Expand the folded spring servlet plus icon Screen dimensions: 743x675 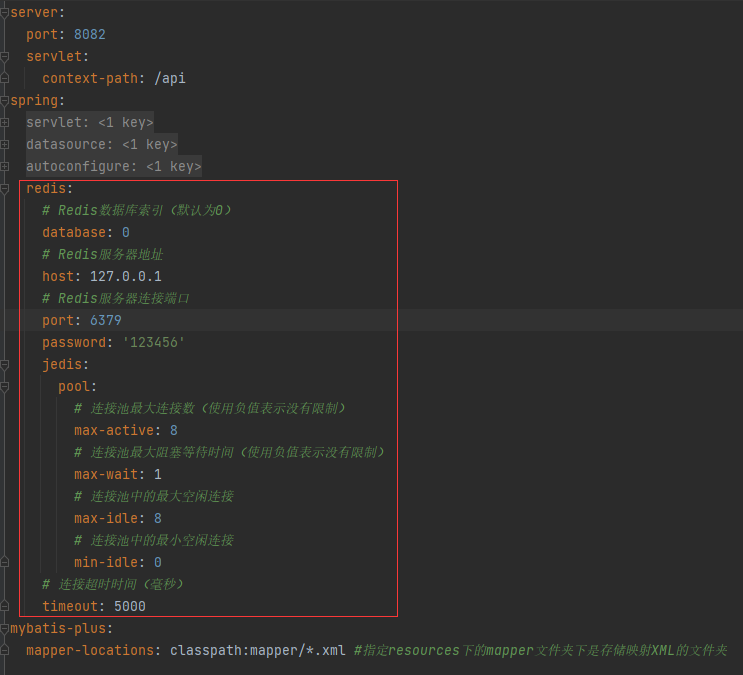pyautogui.click(x=4, y=123)
